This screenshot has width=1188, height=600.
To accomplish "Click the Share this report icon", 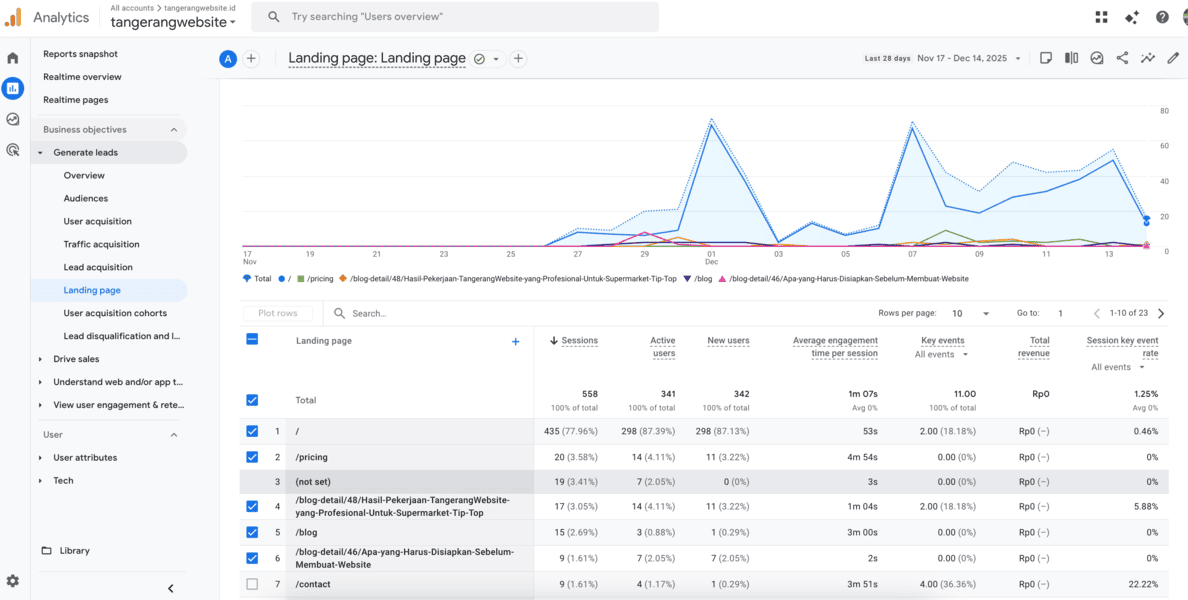I will (x=1122, y=58).
